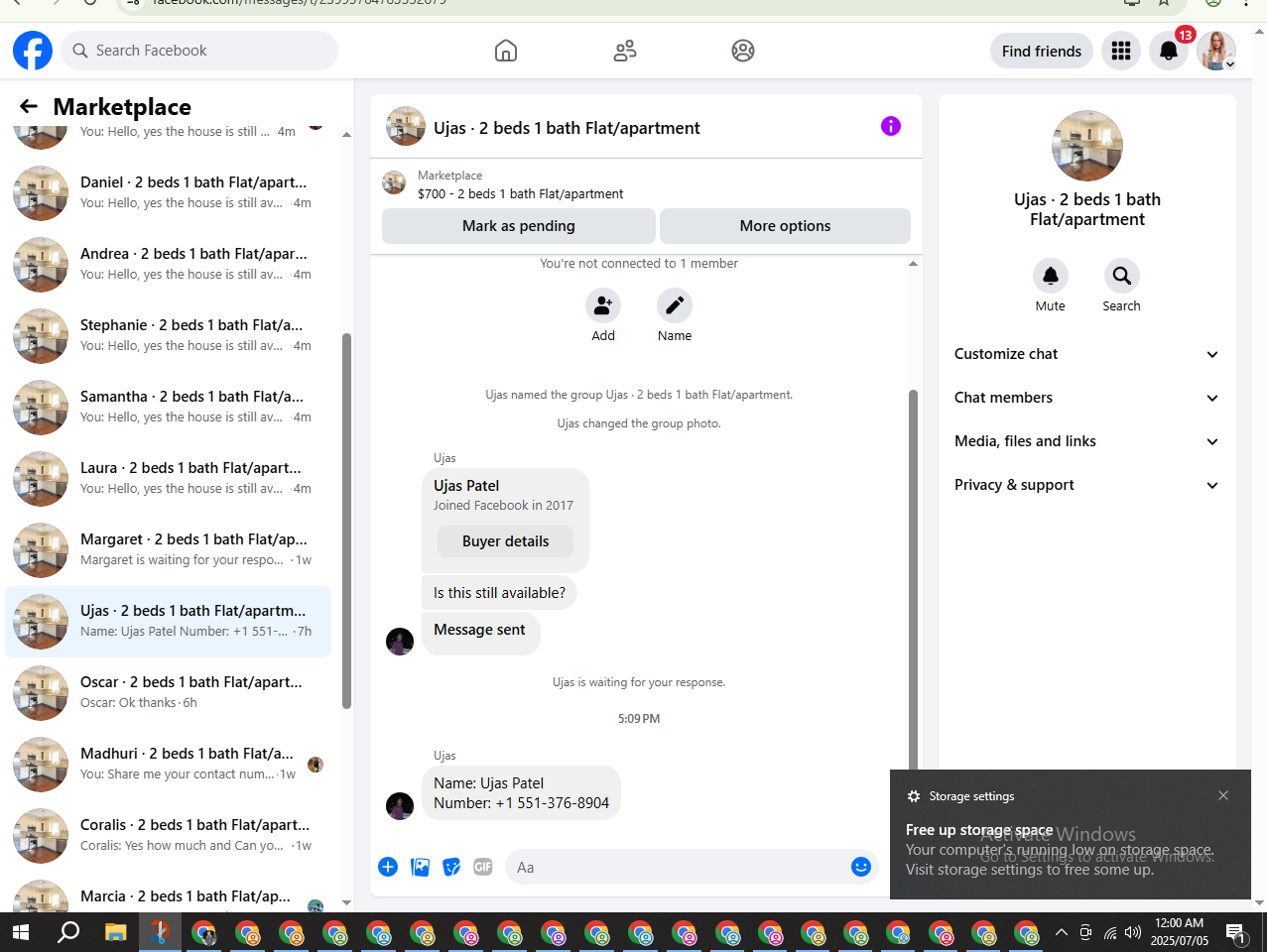This screenshot has height=952, width=1267.
Task: Open Windows Start menu
Action: click(21, 932)
